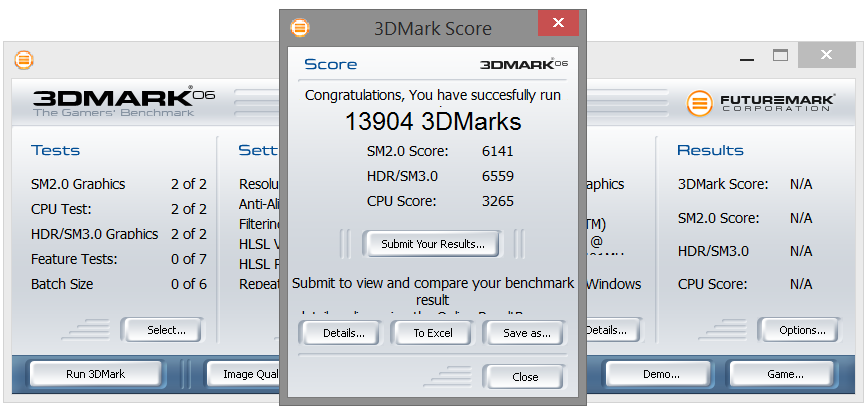
Task: Click the 3DMark Score dialog orange app icon
Action: click(x=299, y=28)
